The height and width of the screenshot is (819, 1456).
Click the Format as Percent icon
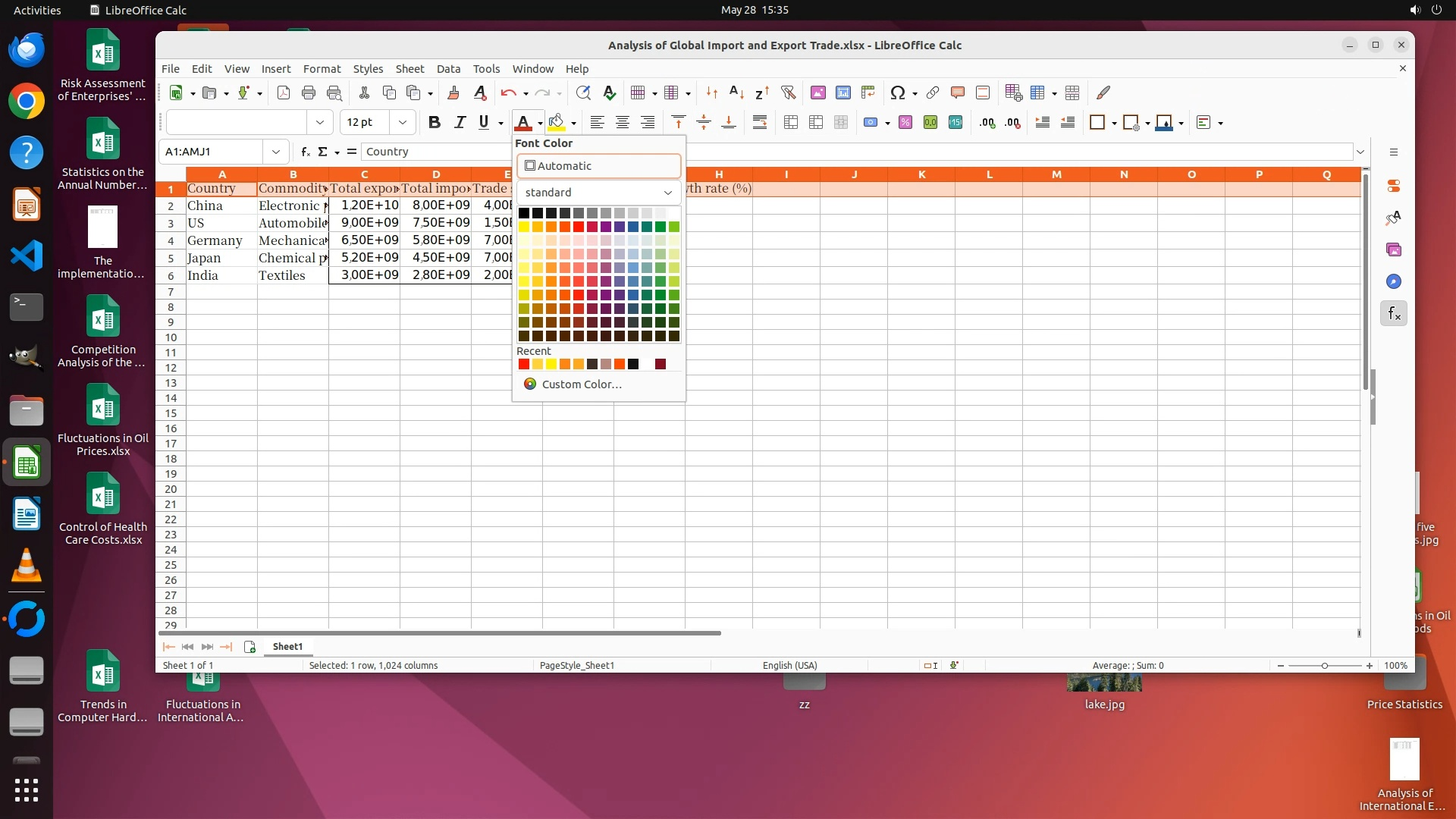pyautogui.click(x=905, y=122)
